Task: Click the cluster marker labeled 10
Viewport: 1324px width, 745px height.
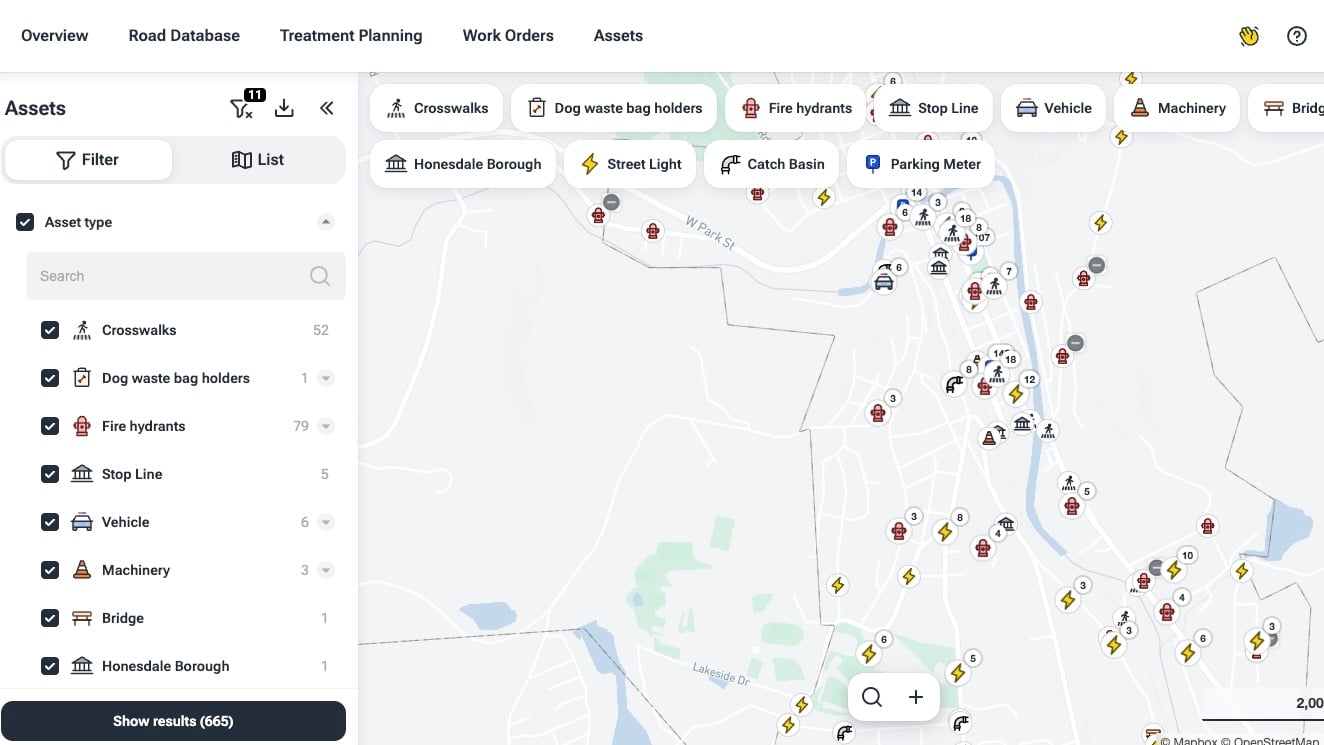Action: pos(1187,555)
